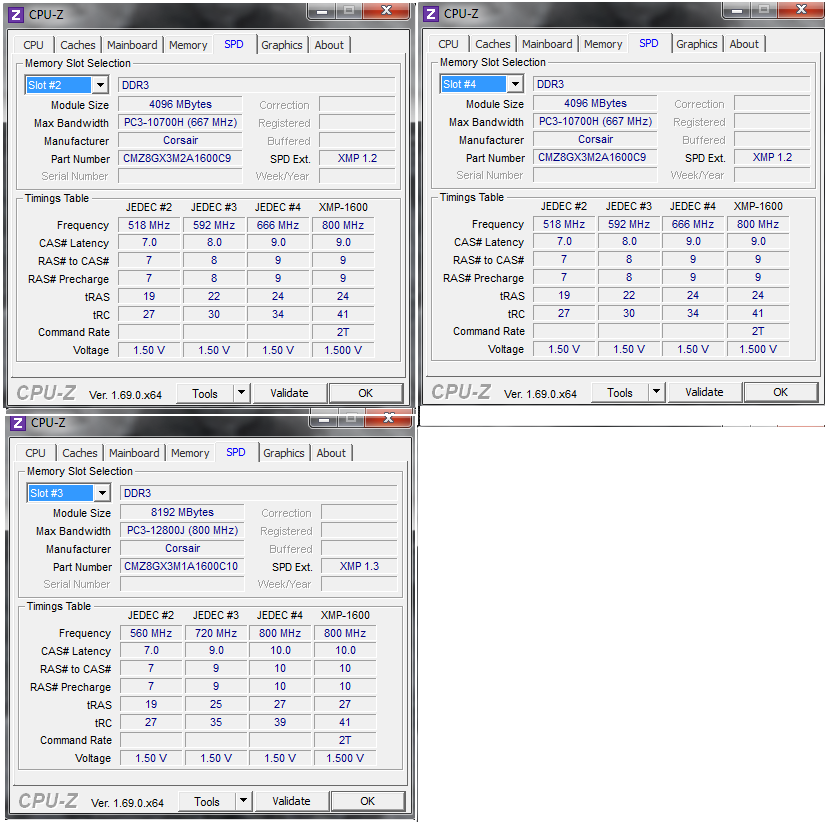
Task: Open Graphics tab in Slot #2 window
Action: click(x=282, y=45)
